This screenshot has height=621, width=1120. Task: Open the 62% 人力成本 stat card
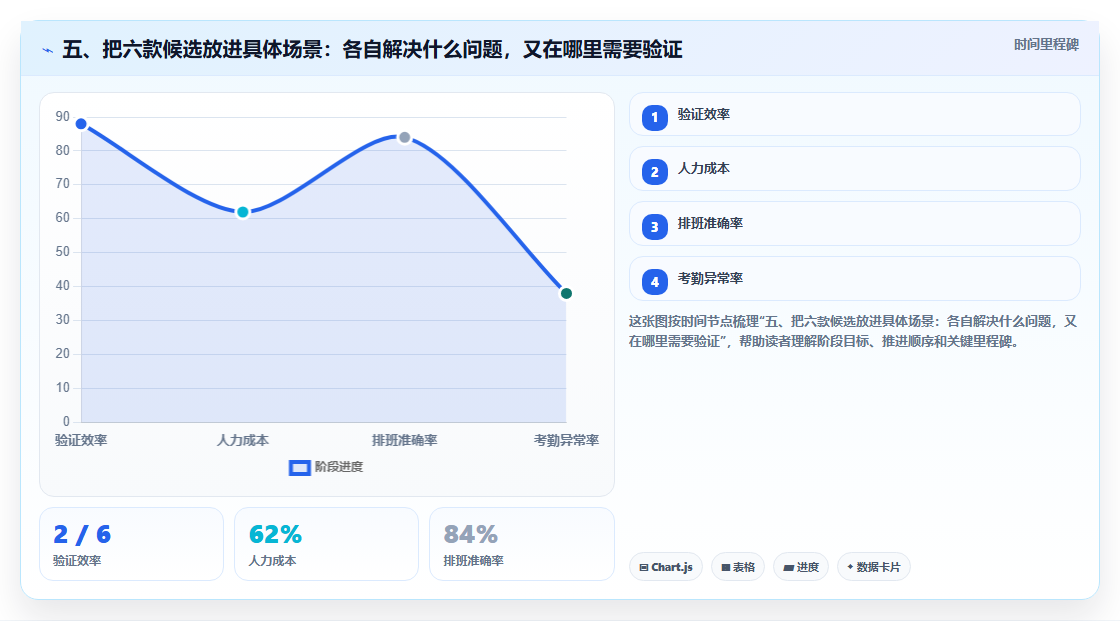[x=326, y=544]
